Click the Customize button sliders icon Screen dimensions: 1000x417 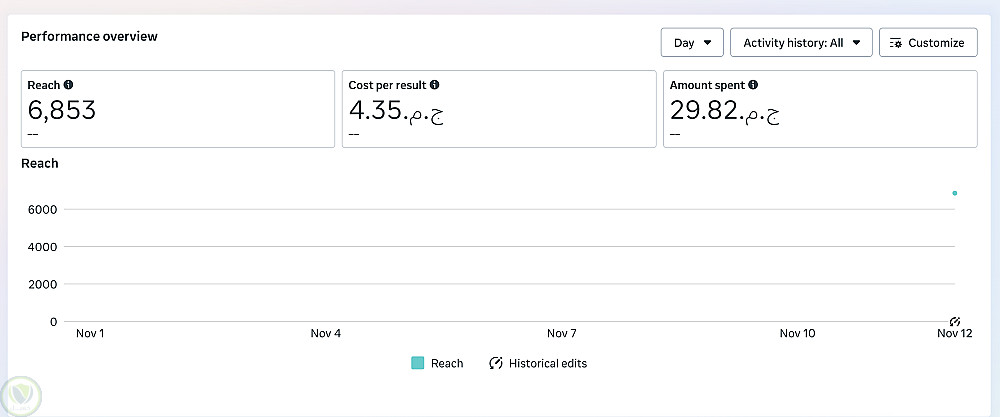click(896, 43)
